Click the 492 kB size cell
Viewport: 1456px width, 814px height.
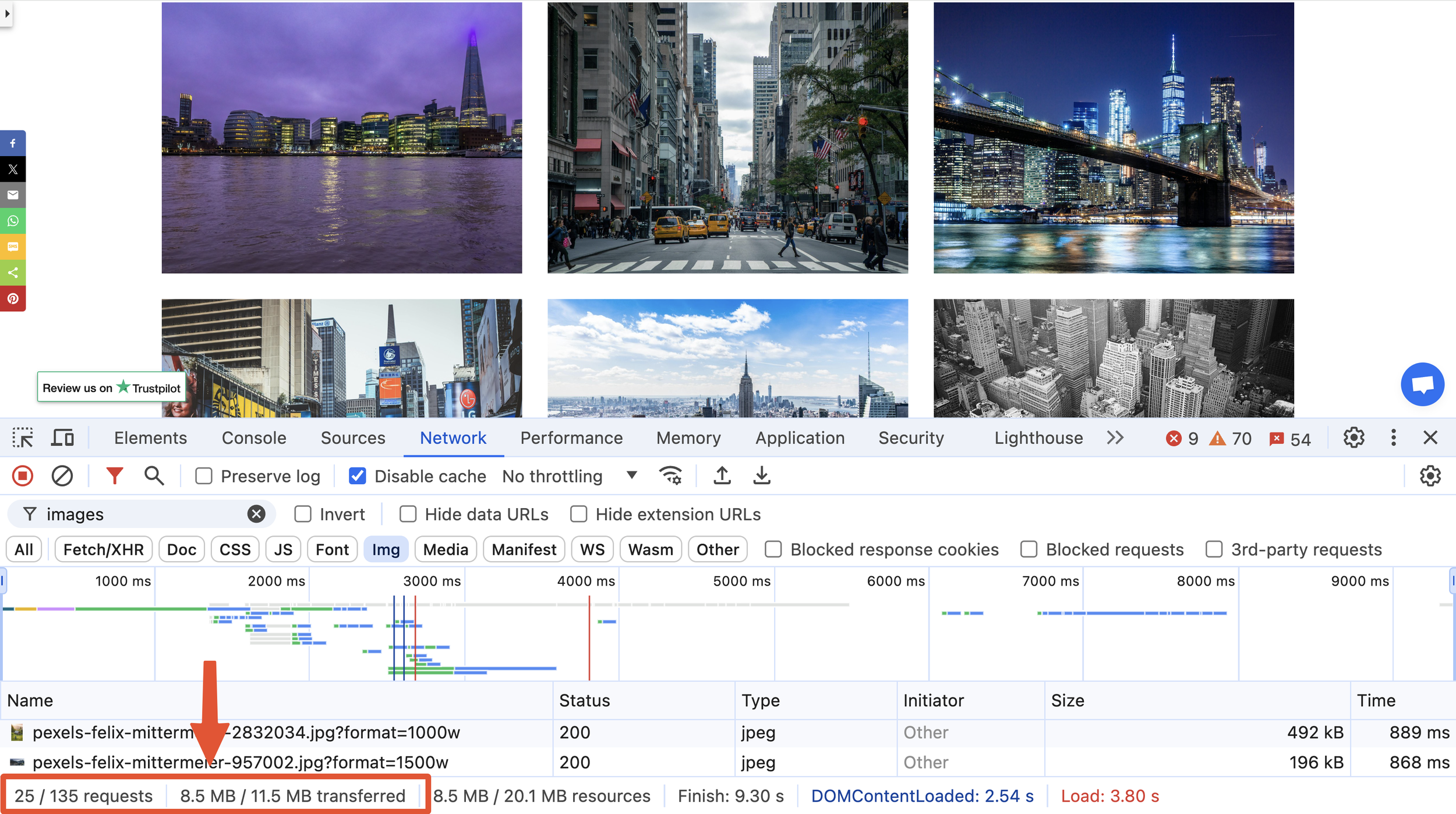coord(1197,732)
